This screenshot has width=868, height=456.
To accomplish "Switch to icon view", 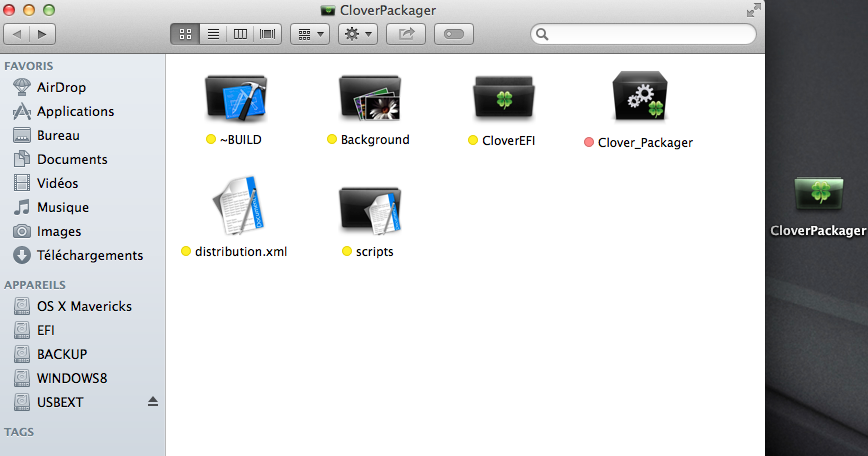I will click(x=185, y=34).
